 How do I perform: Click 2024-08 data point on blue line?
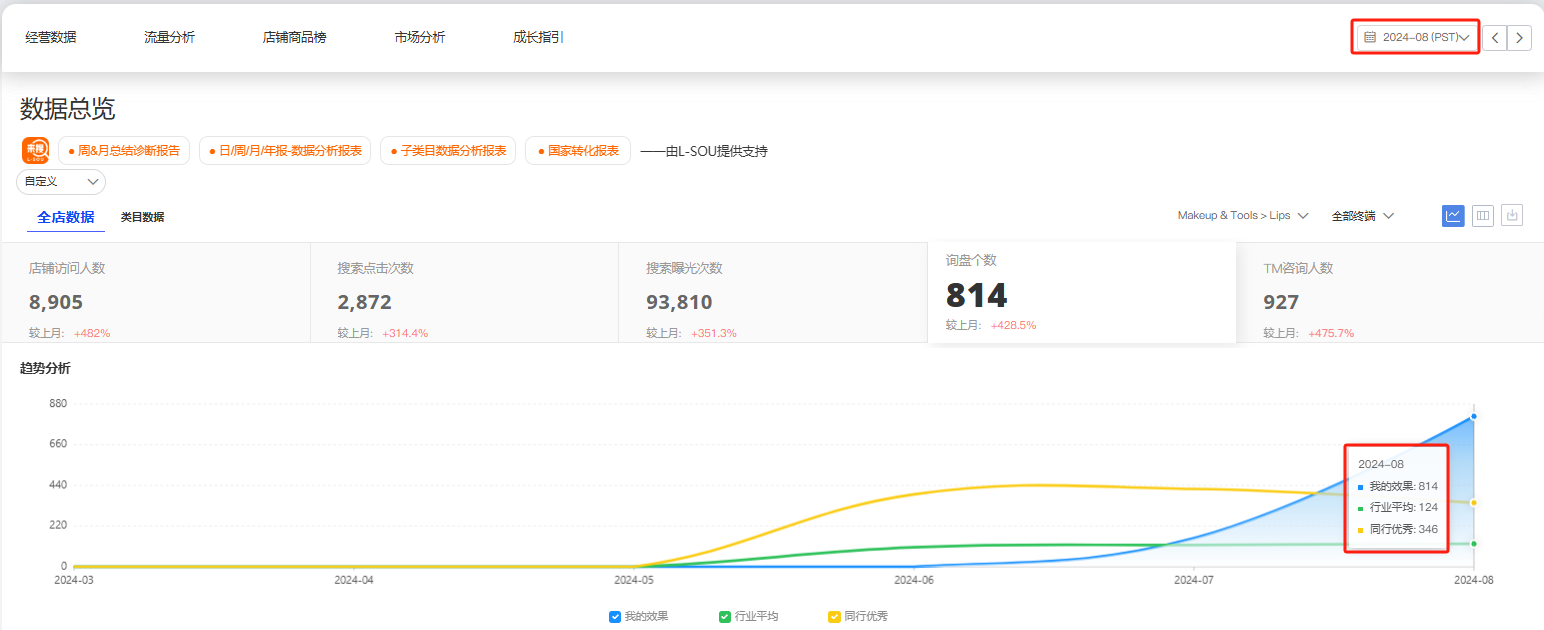click(x=1473, y=416)
